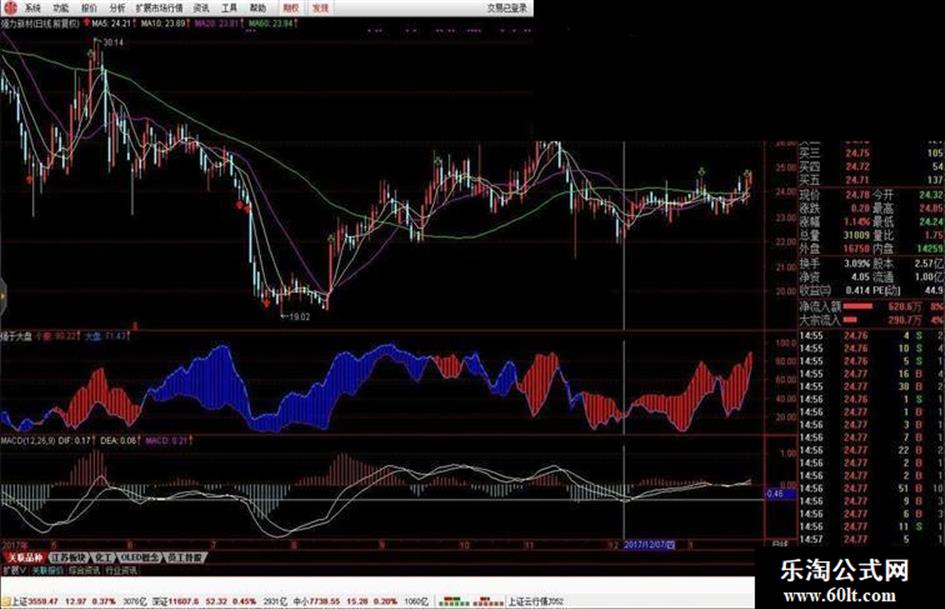The height and width of the screenshot is (609, 945).
Task: Switch to 行业资讯 sub-tab
Action: (x=121, y=570)
